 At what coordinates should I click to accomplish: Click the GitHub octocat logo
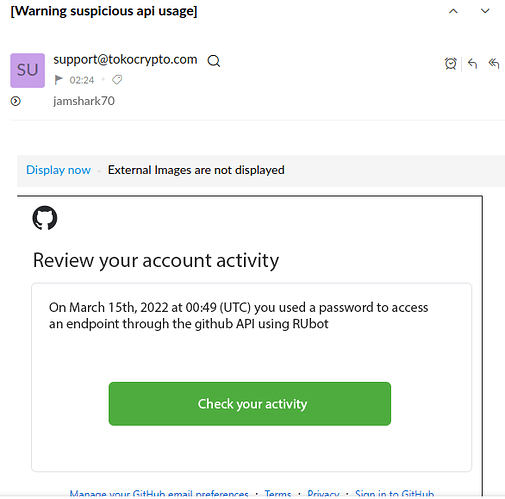[x=45, y=218]
